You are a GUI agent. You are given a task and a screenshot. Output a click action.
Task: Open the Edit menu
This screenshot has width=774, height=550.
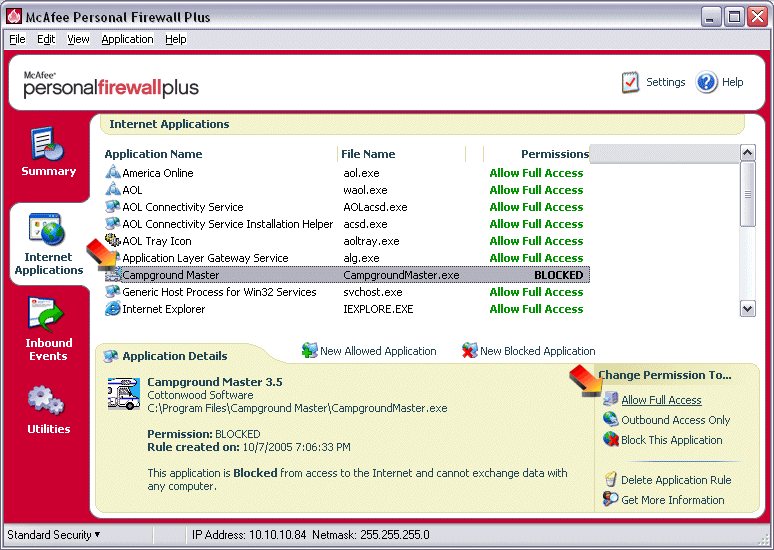point(46,39)
